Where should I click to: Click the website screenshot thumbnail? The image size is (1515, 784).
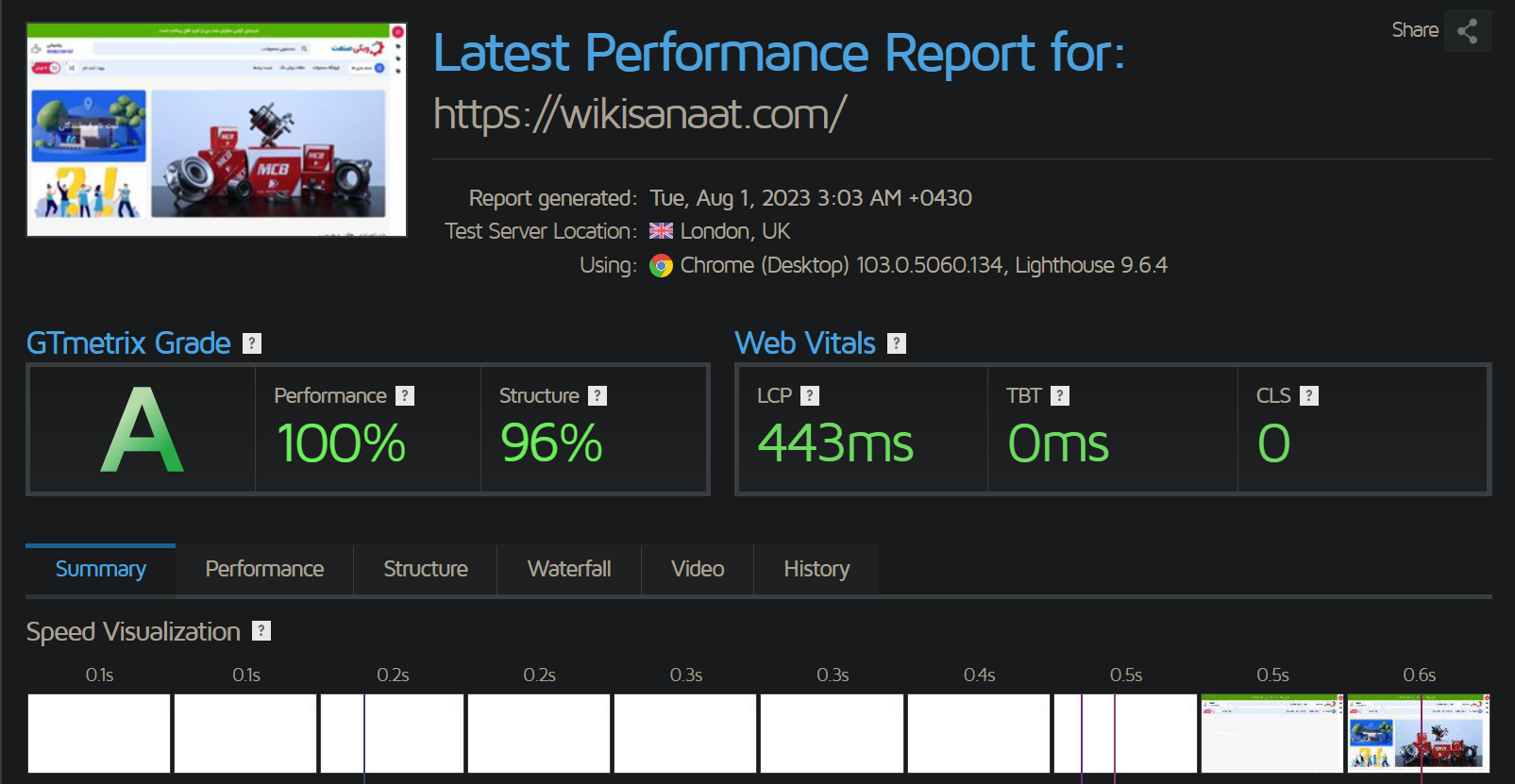point(216,129)
